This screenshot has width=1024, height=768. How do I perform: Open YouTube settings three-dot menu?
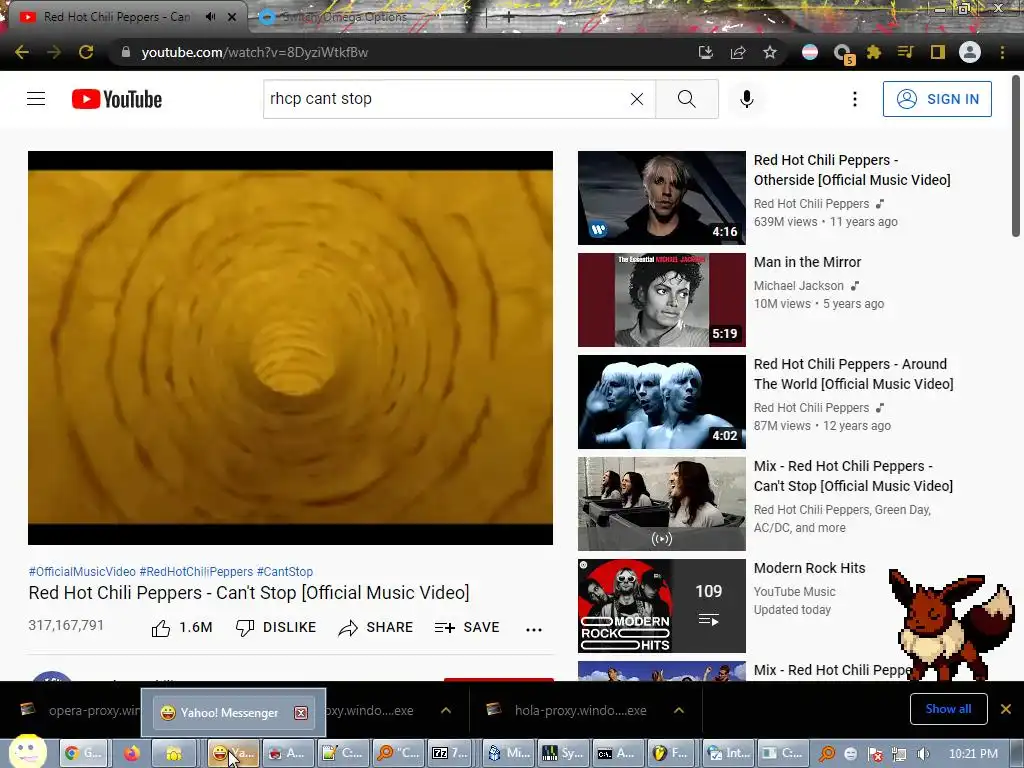854,99
